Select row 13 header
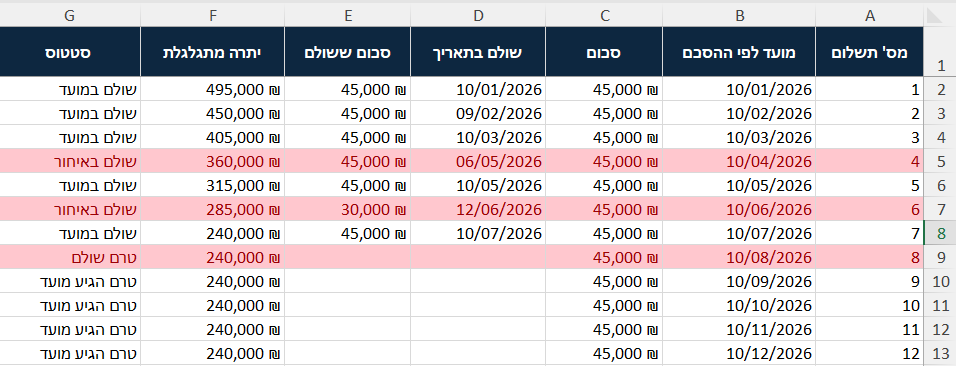This screenshot has width=956, height=366. 940,353
